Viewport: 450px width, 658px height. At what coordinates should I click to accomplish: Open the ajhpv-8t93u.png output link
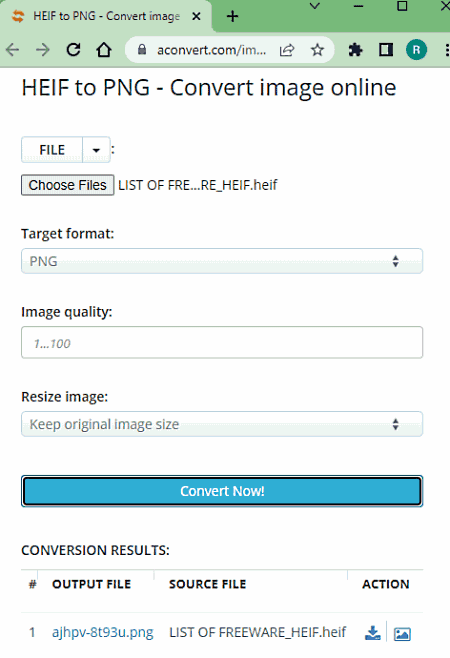point(102,632)
